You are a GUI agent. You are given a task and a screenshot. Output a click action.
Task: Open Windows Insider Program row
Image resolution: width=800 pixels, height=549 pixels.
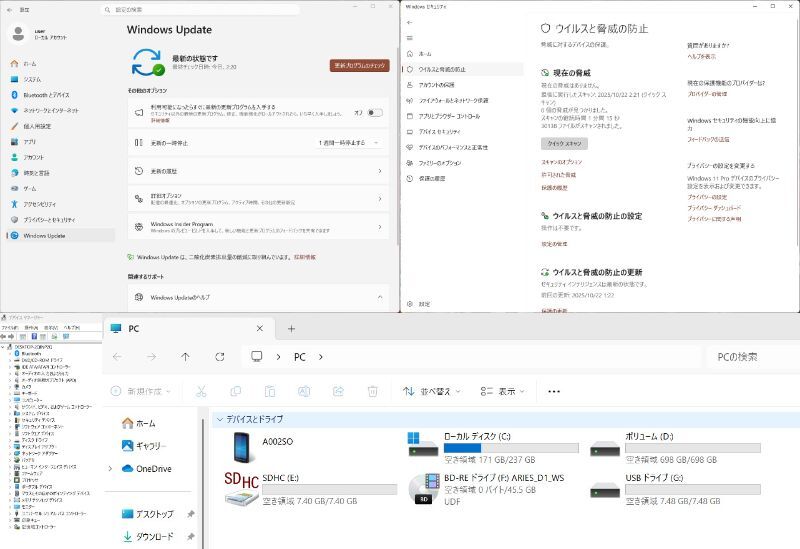(x=258, y=227)
